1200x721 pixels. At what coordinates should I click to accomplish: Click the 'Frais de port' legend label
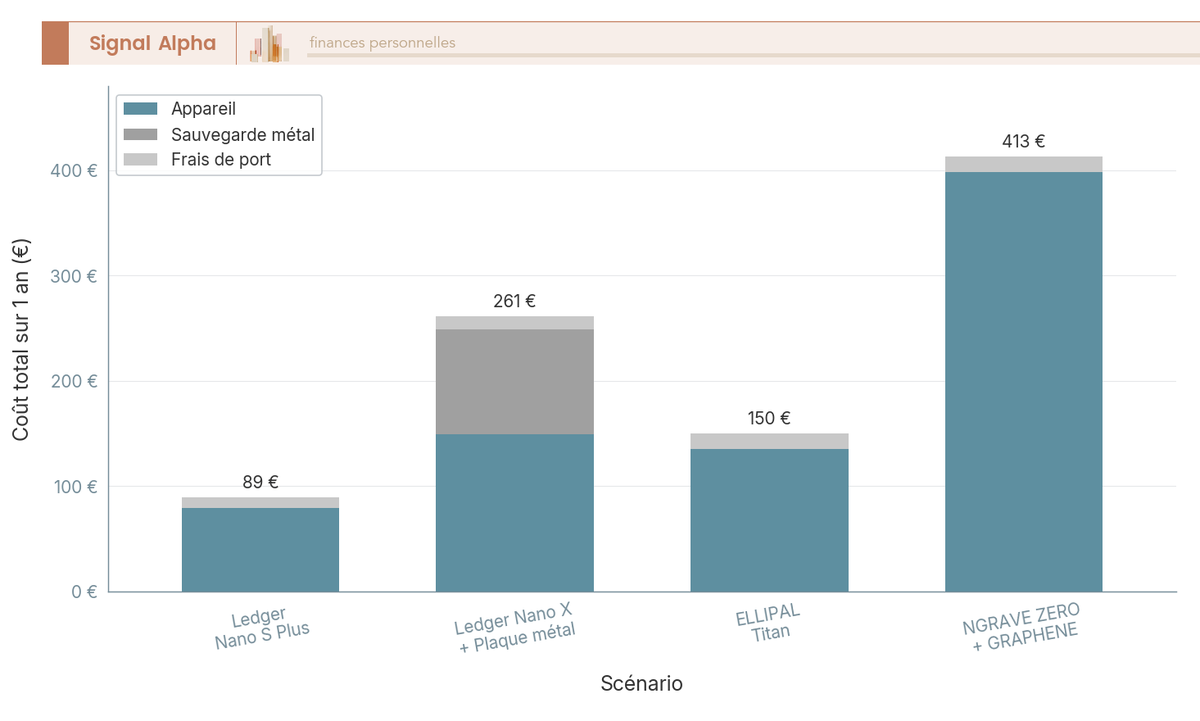click(x=221, y=159)
